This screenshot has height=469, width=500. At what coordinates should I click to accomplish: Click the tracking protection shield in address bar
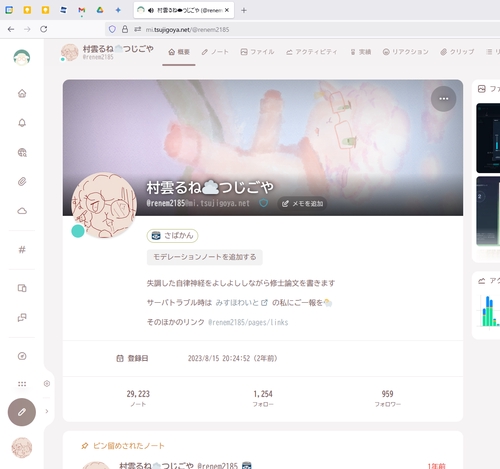click(x=112, y=29)
